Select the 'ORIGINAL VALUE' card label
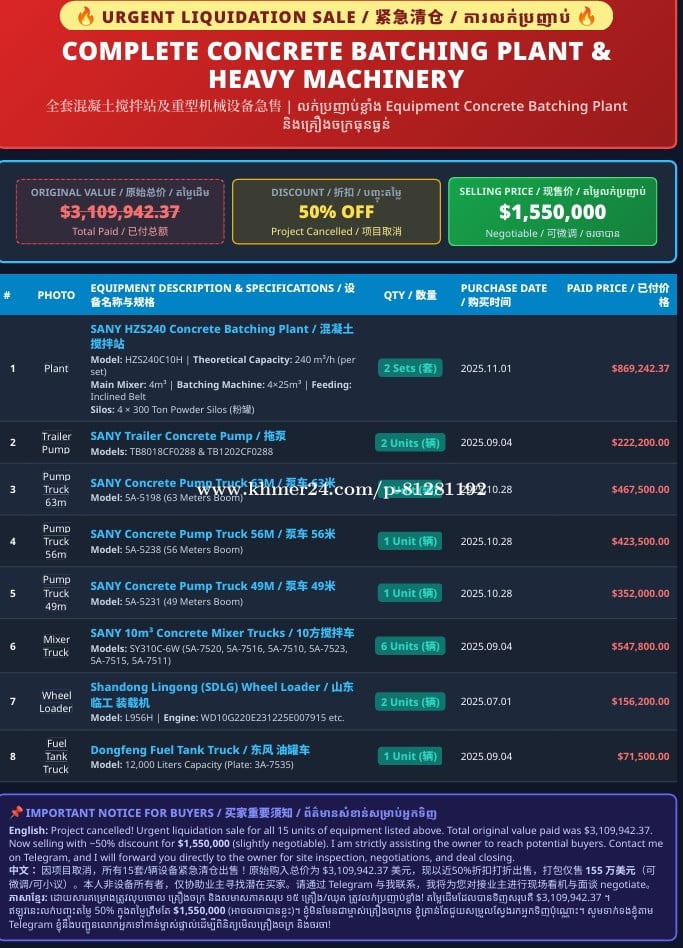Image resolution: width=683 pixels, height=948 pixels. [x=120, y=192]
